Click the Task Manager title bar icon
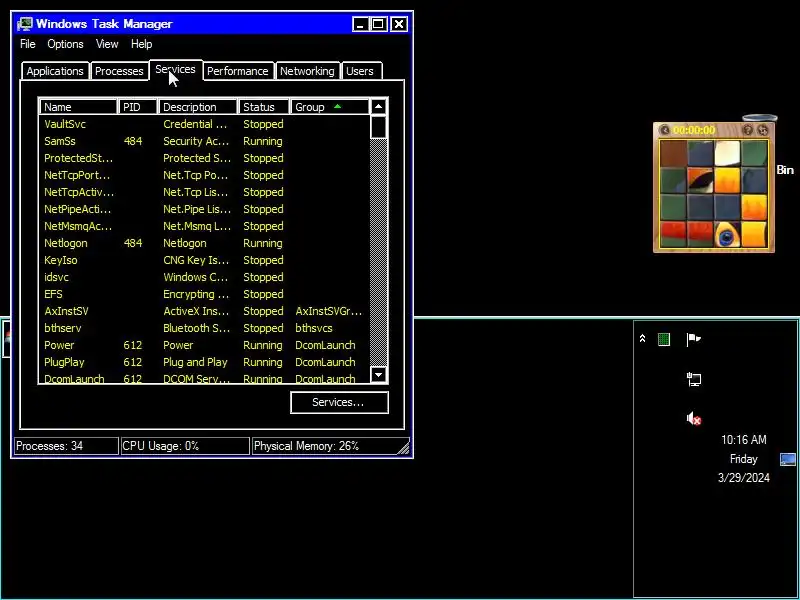800x600 pixels. tap(24, 23)
